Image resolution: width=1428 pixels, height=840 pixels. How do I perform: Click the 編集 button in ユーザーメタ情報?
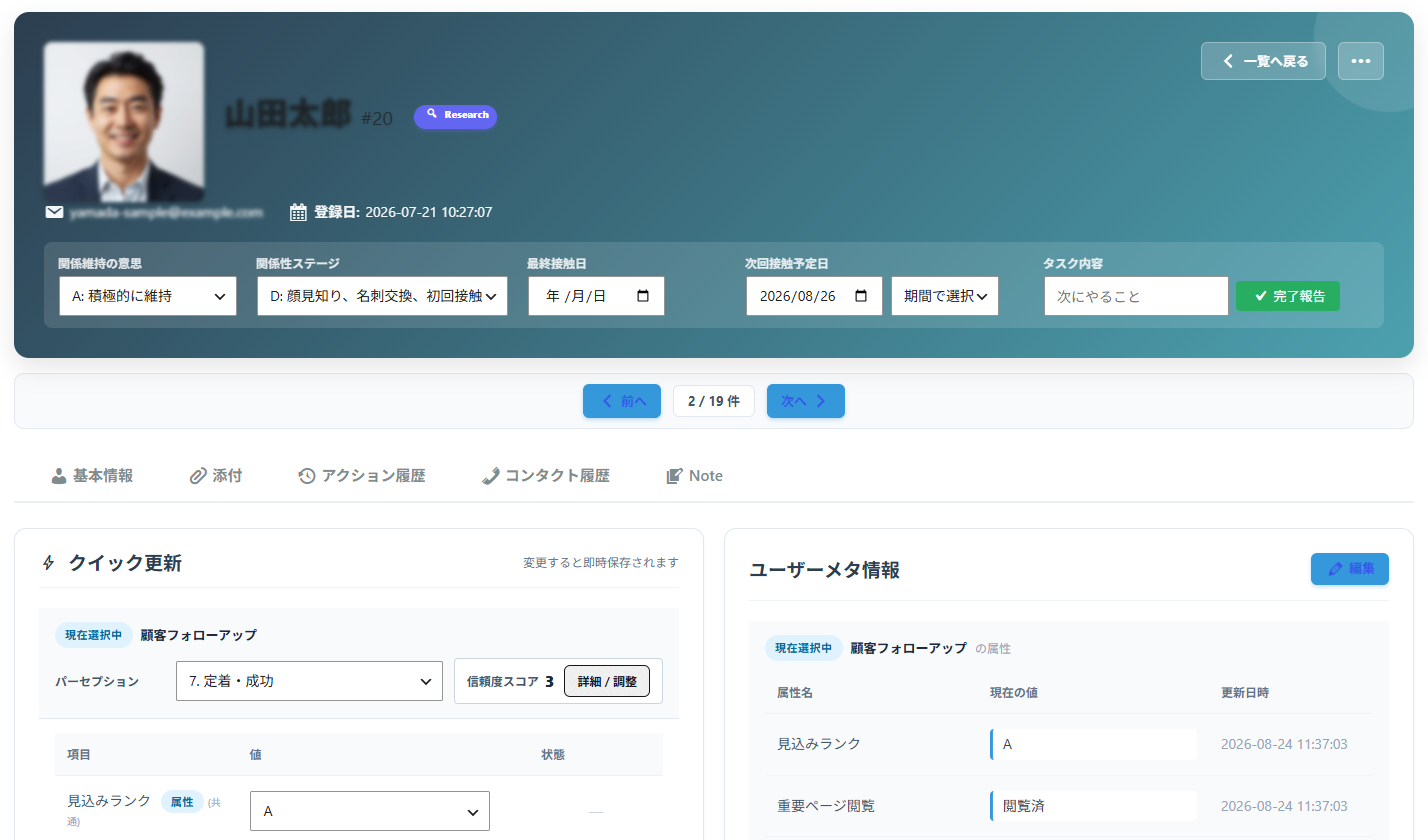click(x=1350, y=569)
